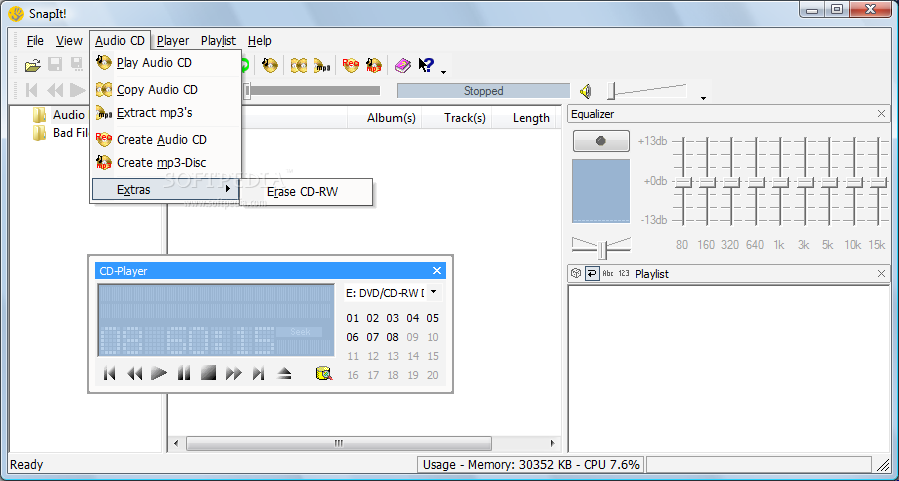The image size is (899, 481).
Task: Open the Help menu
Action: coord(259,41)
